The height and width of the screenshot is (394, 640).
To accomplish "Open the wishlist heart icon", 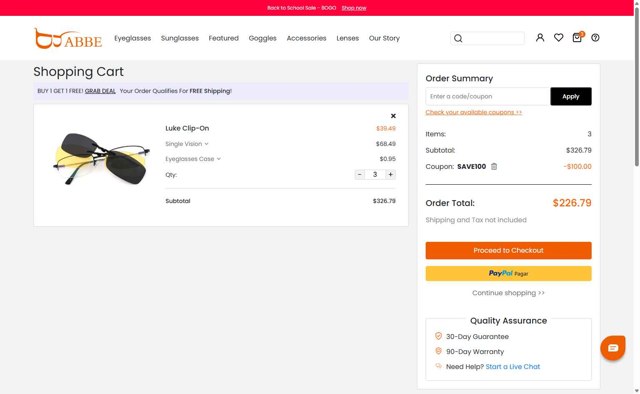I will [558, 38].
